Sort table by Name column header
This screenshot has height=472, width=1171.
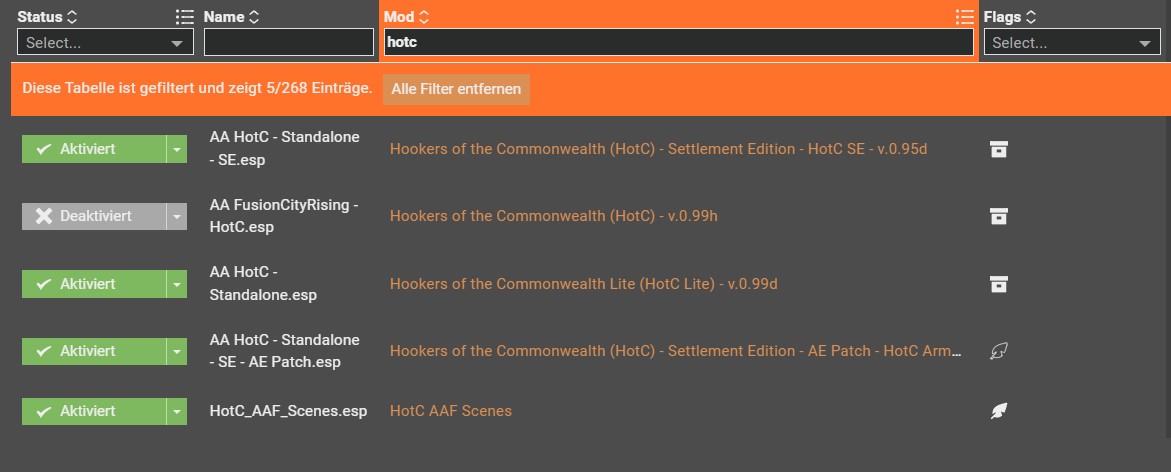coord(231,17)
